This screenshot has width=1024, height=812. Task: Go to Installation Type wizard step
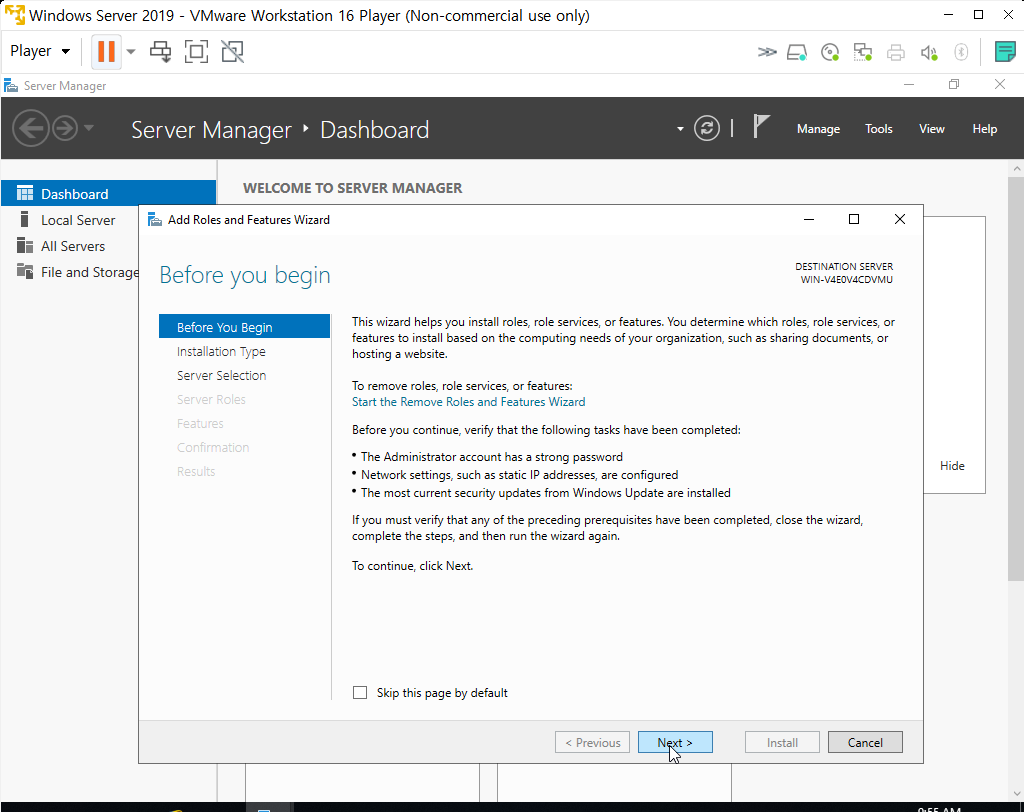pos(221,351)
